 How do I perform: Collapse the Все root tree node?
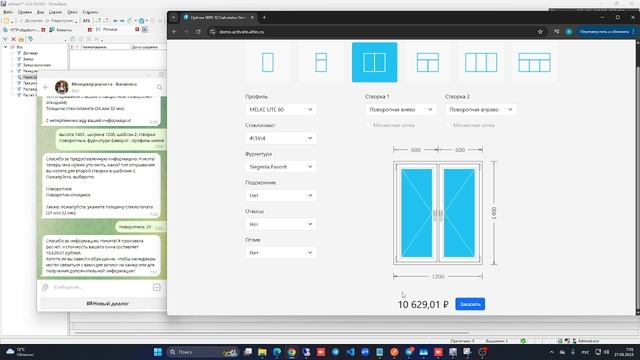pyautogui.click(x=6, y=47)
